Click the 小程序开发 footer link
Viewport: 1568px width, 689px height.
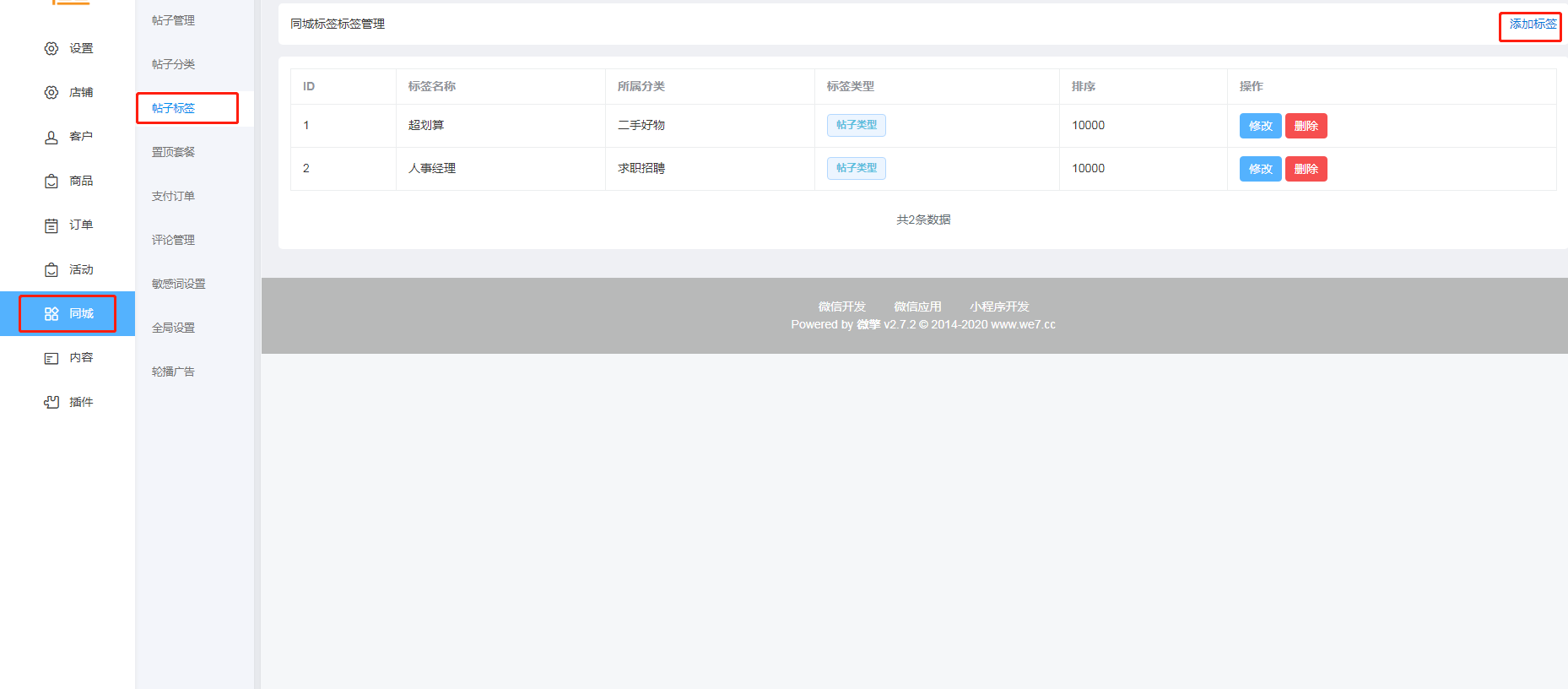pyautogui.click(x=999, y=307)
